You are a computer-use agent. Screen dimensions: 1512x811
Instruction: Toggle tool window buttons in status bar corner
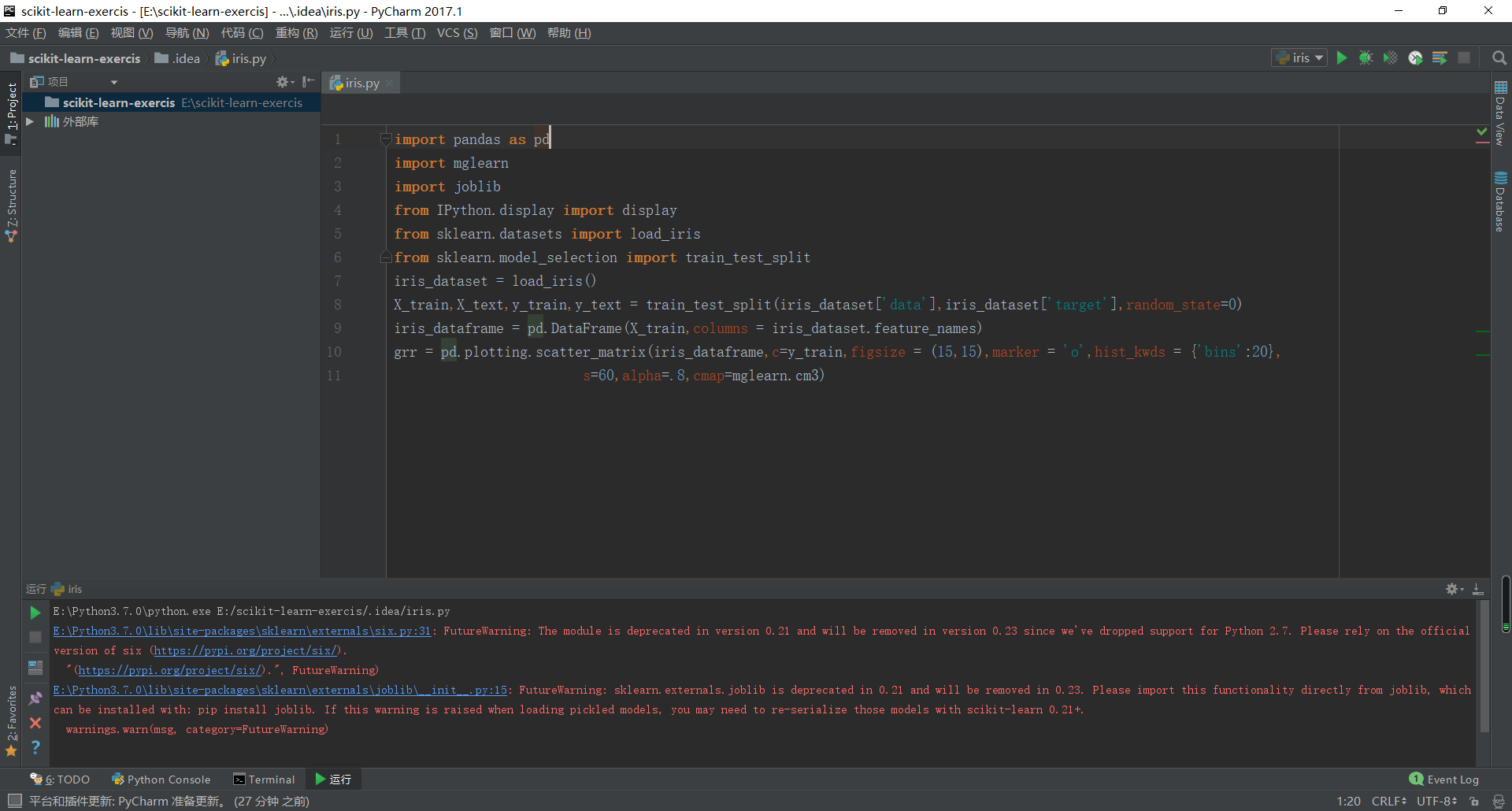tap(14, 801)
